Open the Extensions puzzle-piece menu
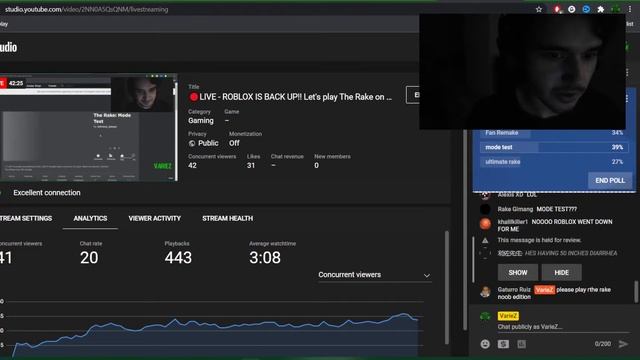 pyautogui.click(x=600, y=9)
